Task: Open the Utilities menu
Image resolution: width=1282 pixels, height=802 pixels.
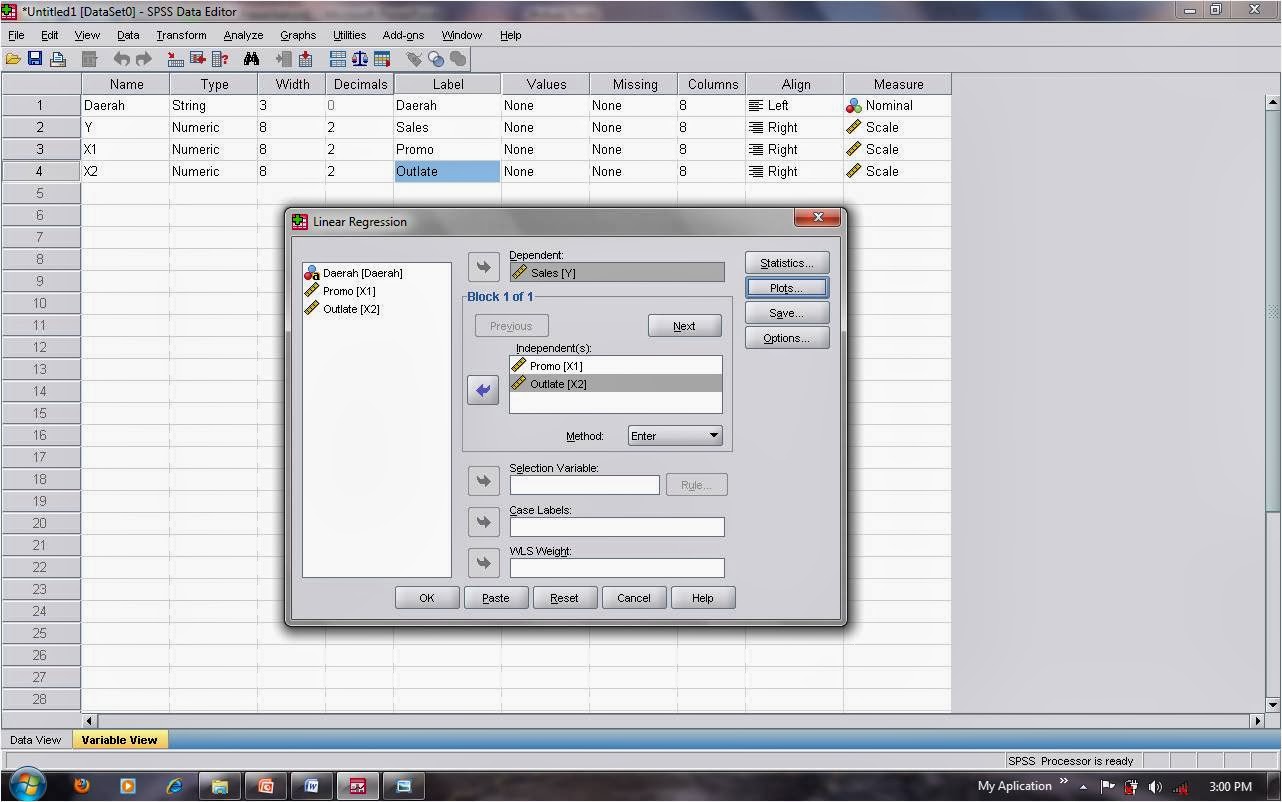Action: 349,35
